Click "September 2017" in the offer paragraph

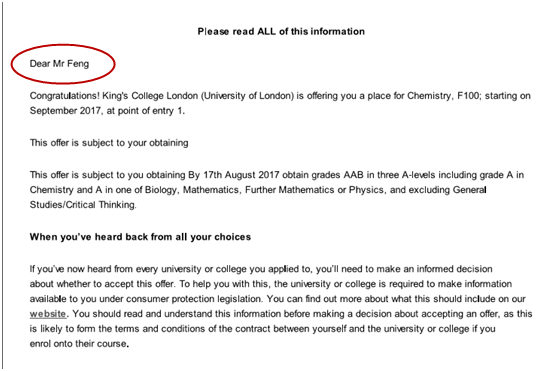pos(65,111)
